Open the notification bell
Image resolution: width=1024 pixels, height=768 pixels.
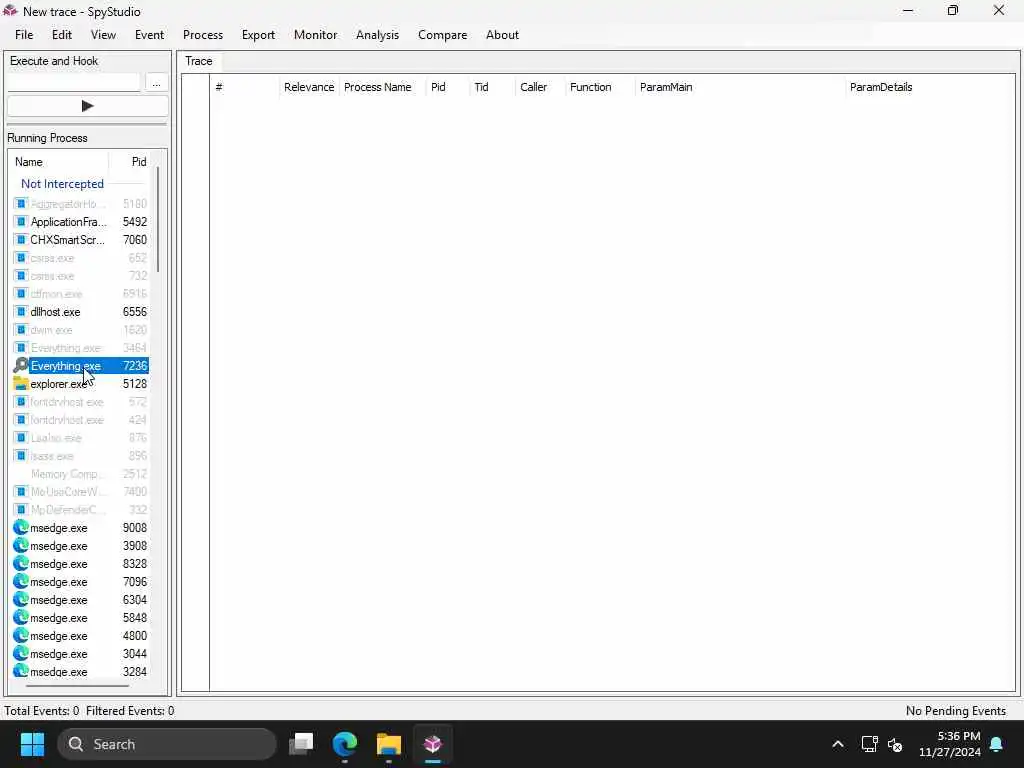coord(996,744)
